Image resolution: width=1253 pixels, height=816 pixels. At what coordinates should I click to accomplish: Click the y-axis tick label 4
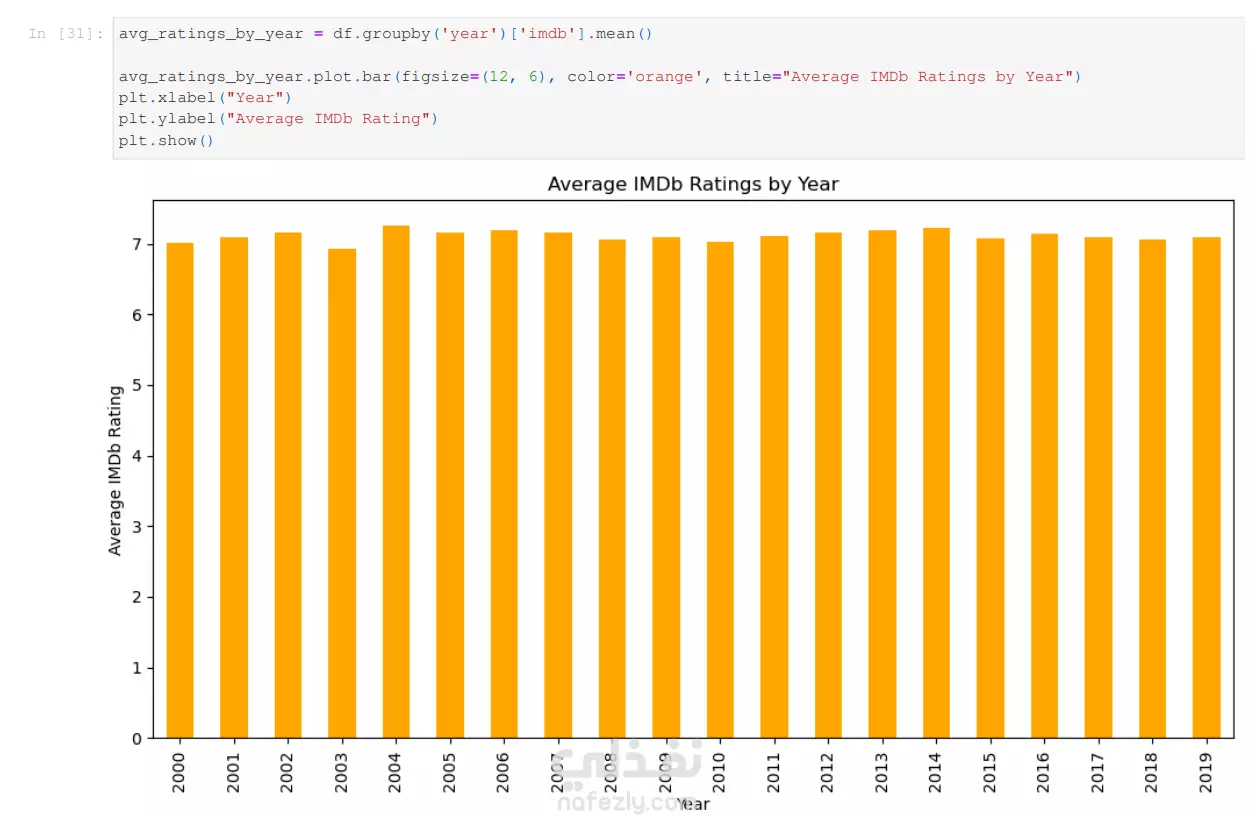coord(137,456)
